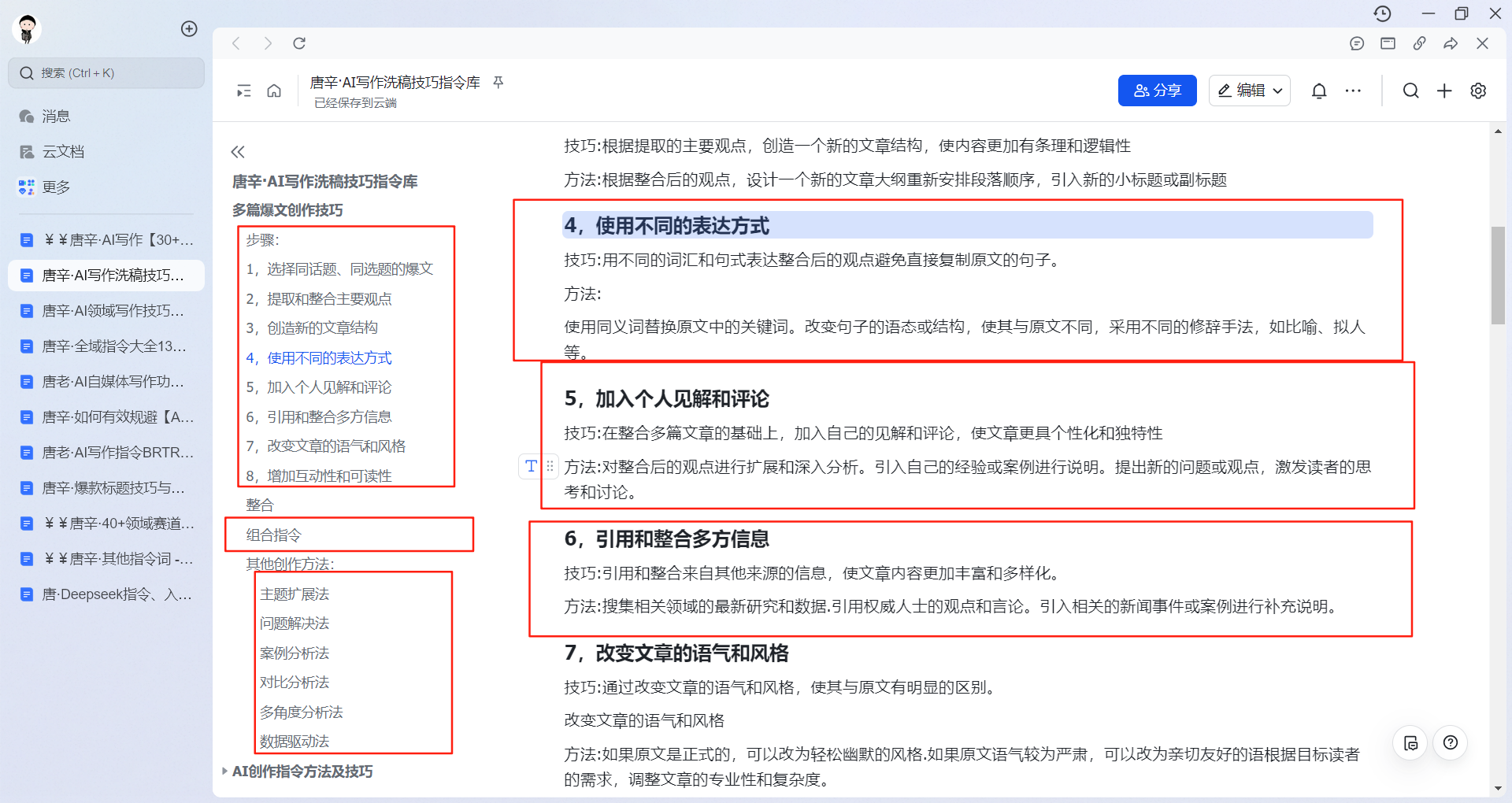
Task: Open document 唐辛·如何有效规避【A…
Action: (x=106, y=417)
